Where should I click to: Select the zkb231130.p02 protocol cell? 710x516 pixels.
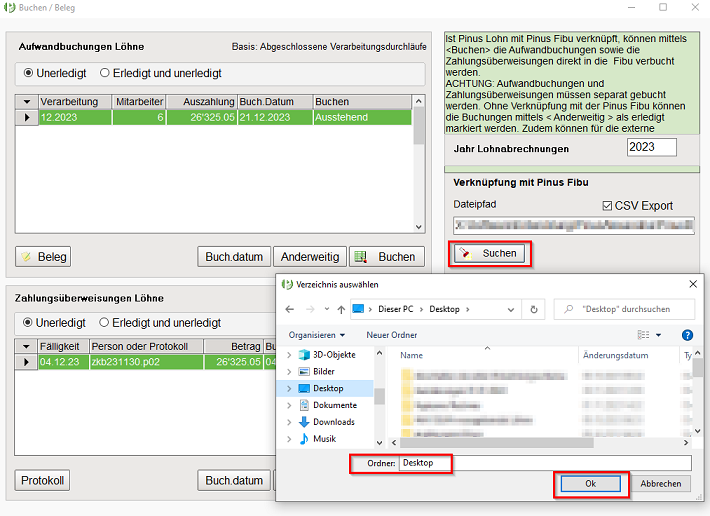click(146, 362)
